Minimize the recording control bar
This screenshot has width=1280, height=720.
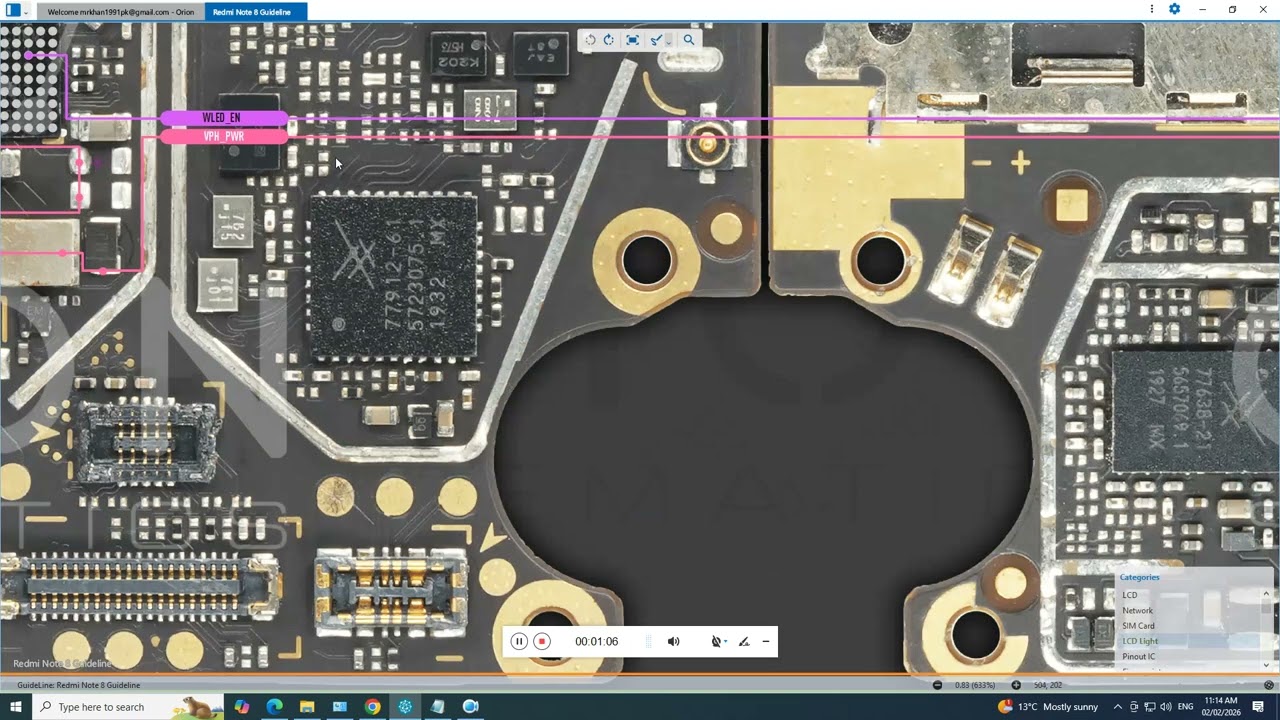click(766, 642)
